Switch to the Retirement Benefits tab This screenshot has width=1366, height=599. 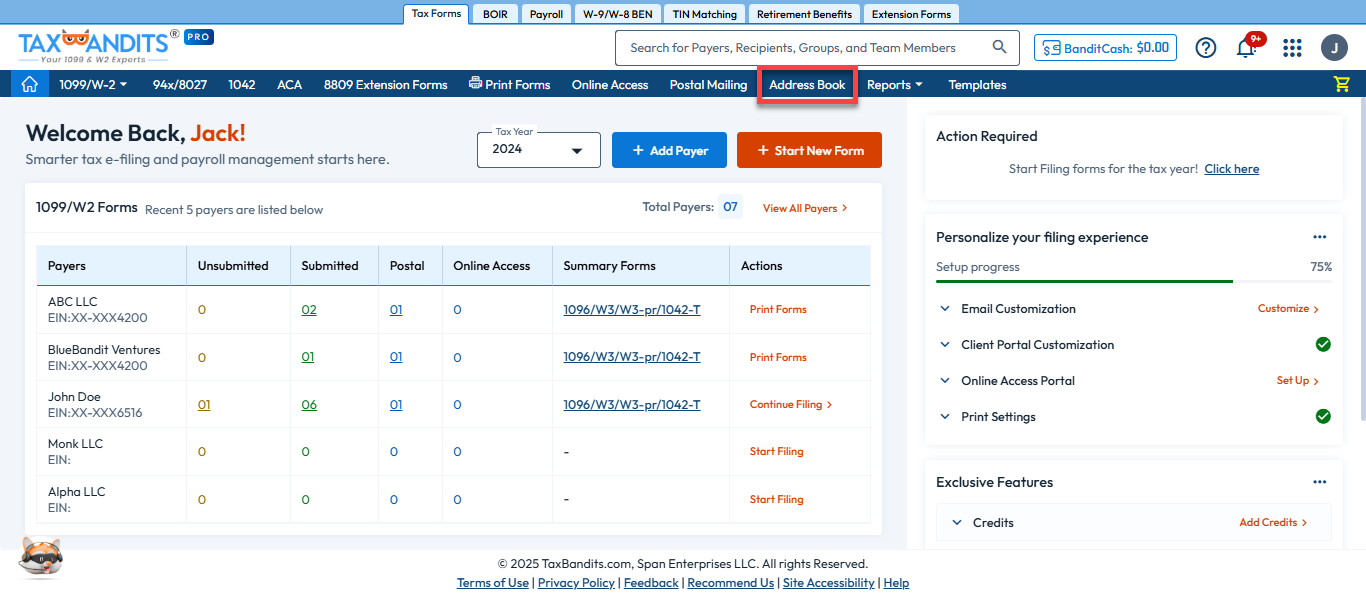(x=804, y=14)
